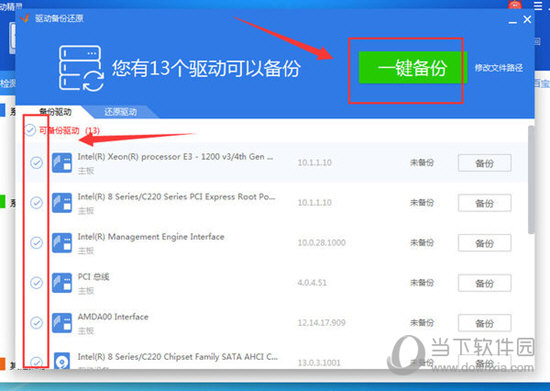Image resolution: width=550 pixels, height=391 pixels.
Task: Click the AMDA00 Interface motherboard icon
Action: [x=62, y=323]
